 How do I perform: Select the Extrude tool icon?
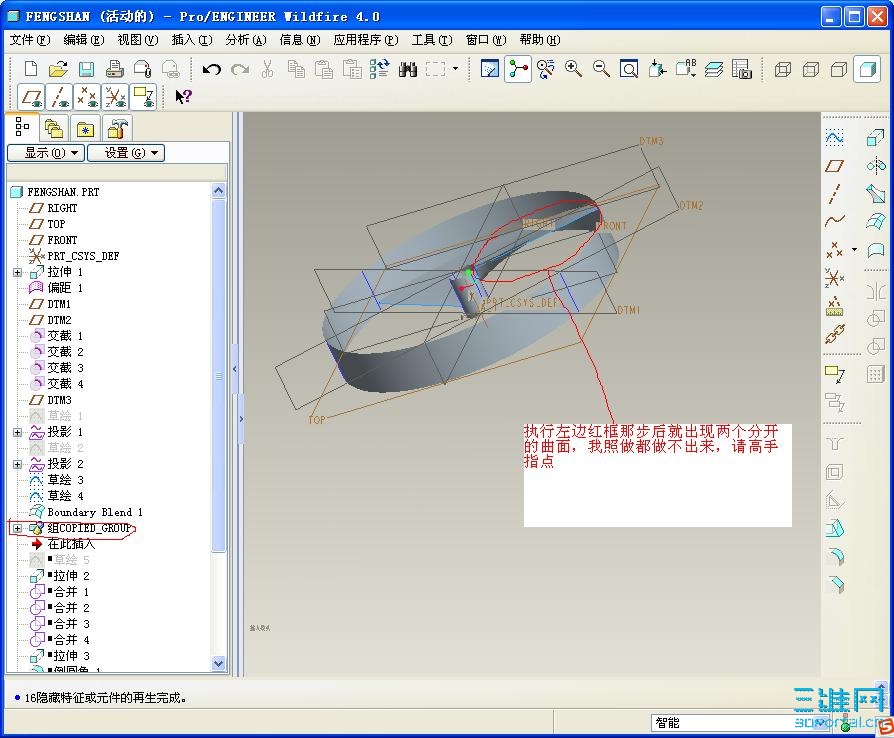click(x=875, y=137)
